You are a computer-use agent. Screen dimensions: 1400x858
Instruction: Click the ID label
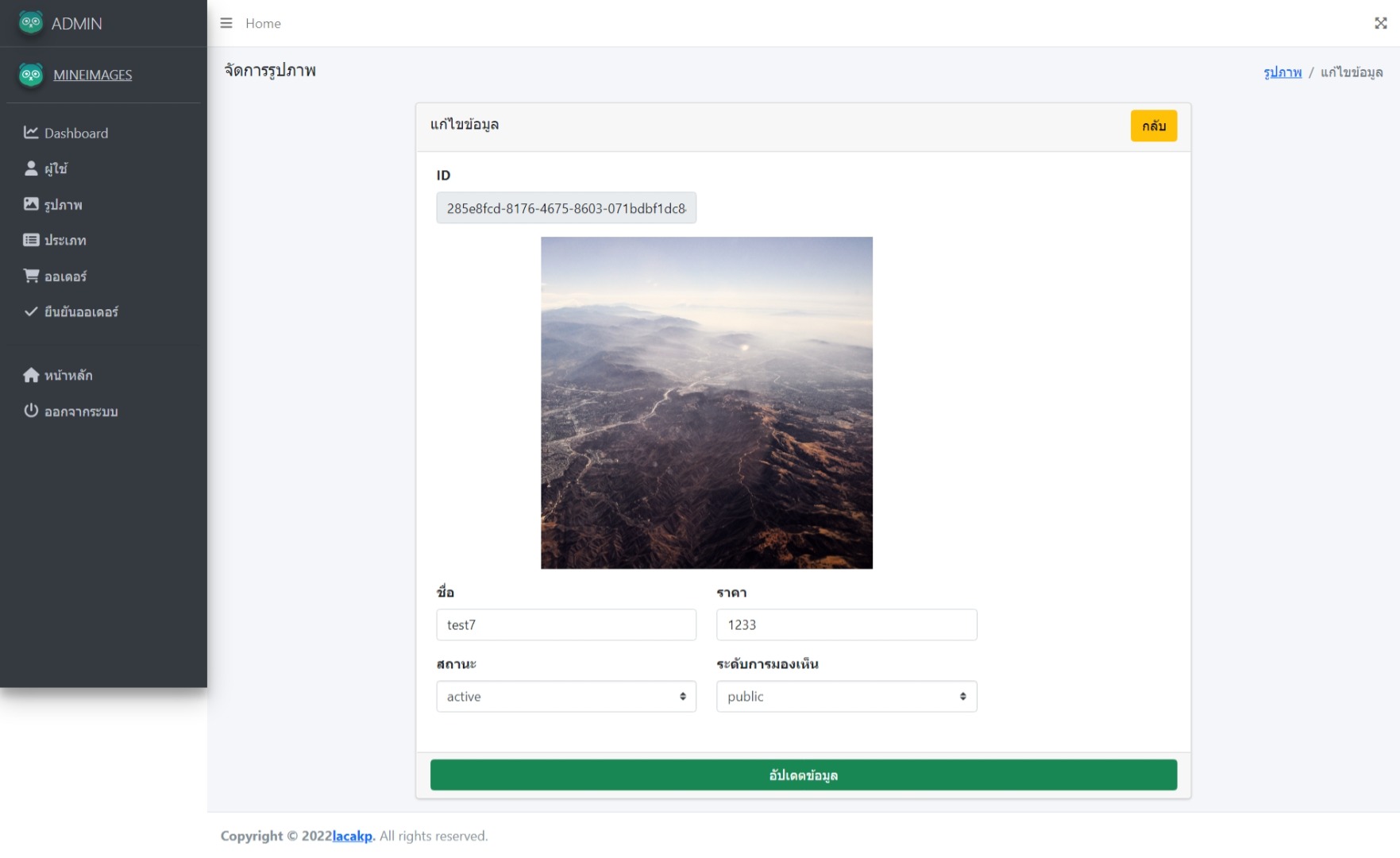point(443,175)
